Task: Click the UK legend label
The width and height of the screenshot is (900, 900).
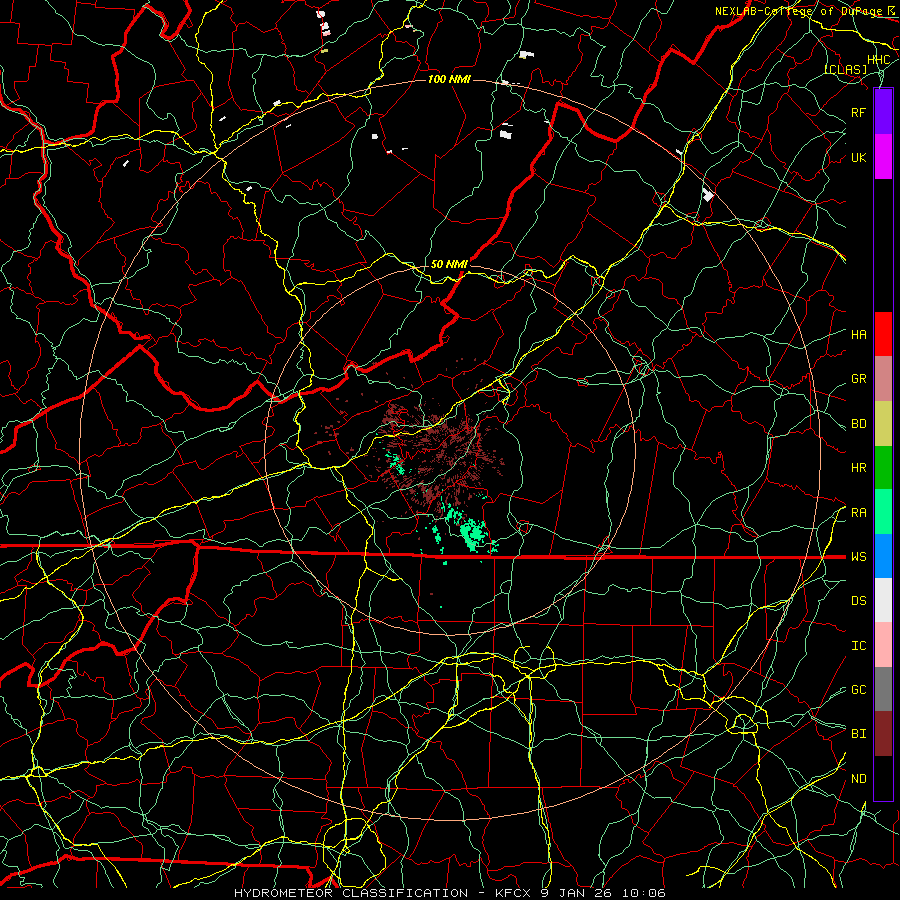Action: pos(858,157)
